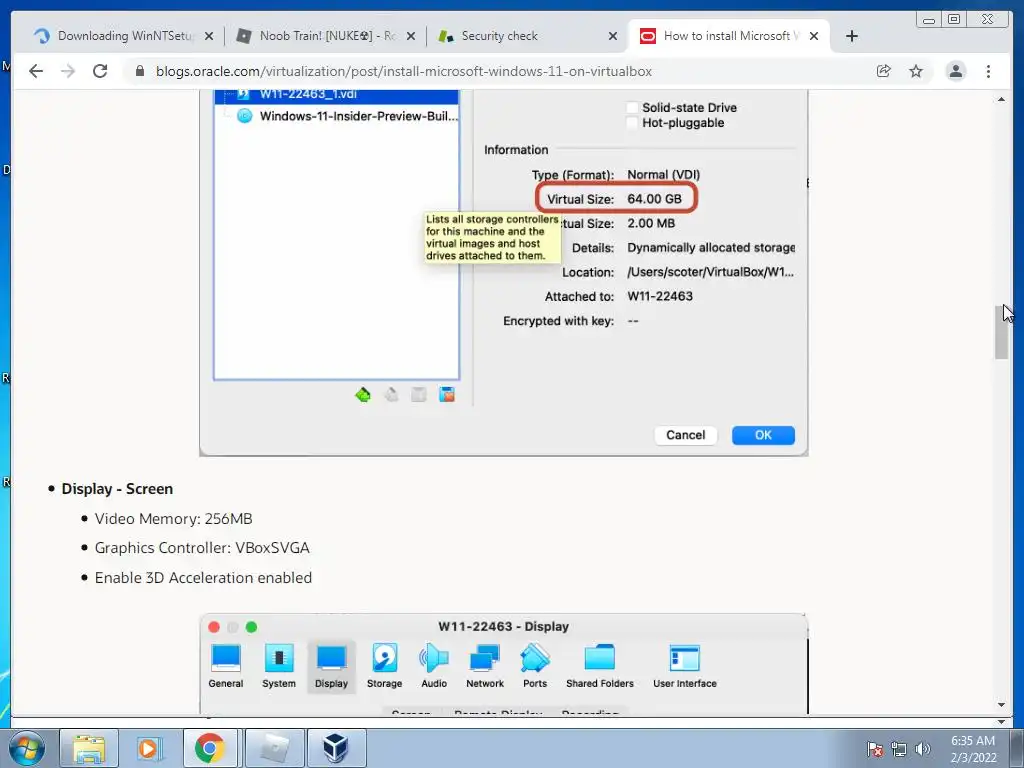Click red close dot on Display window

click(214, 627)
